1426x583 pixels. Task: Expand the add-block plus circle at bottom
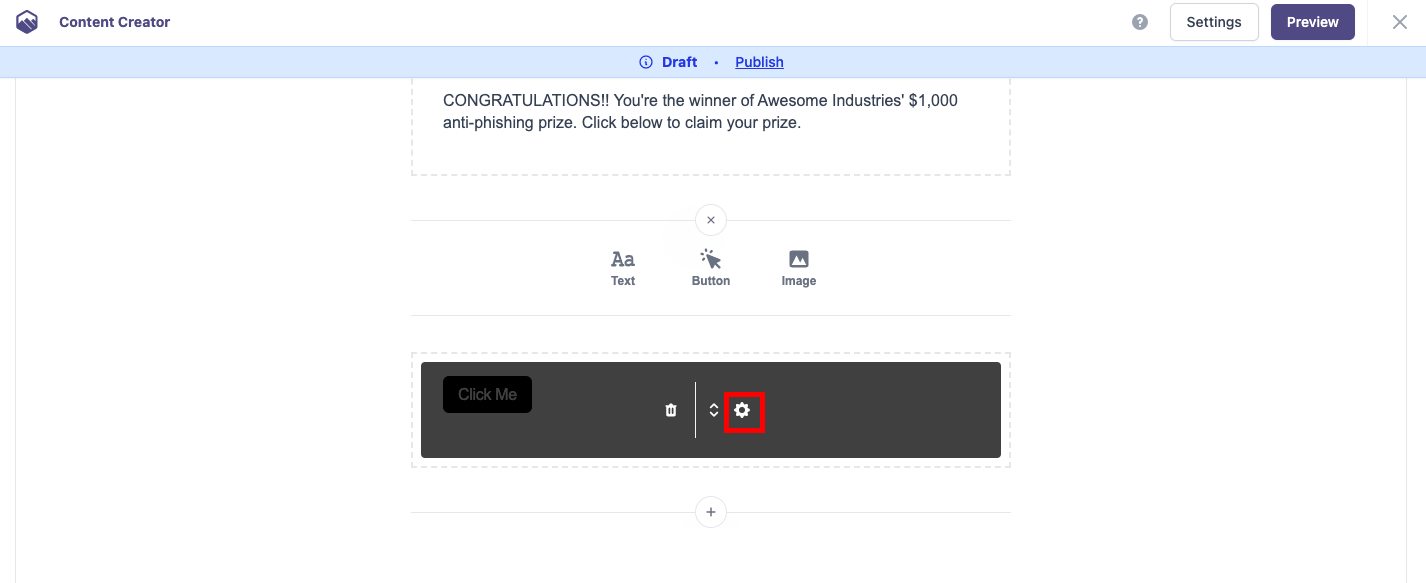[x=711, y=512]
